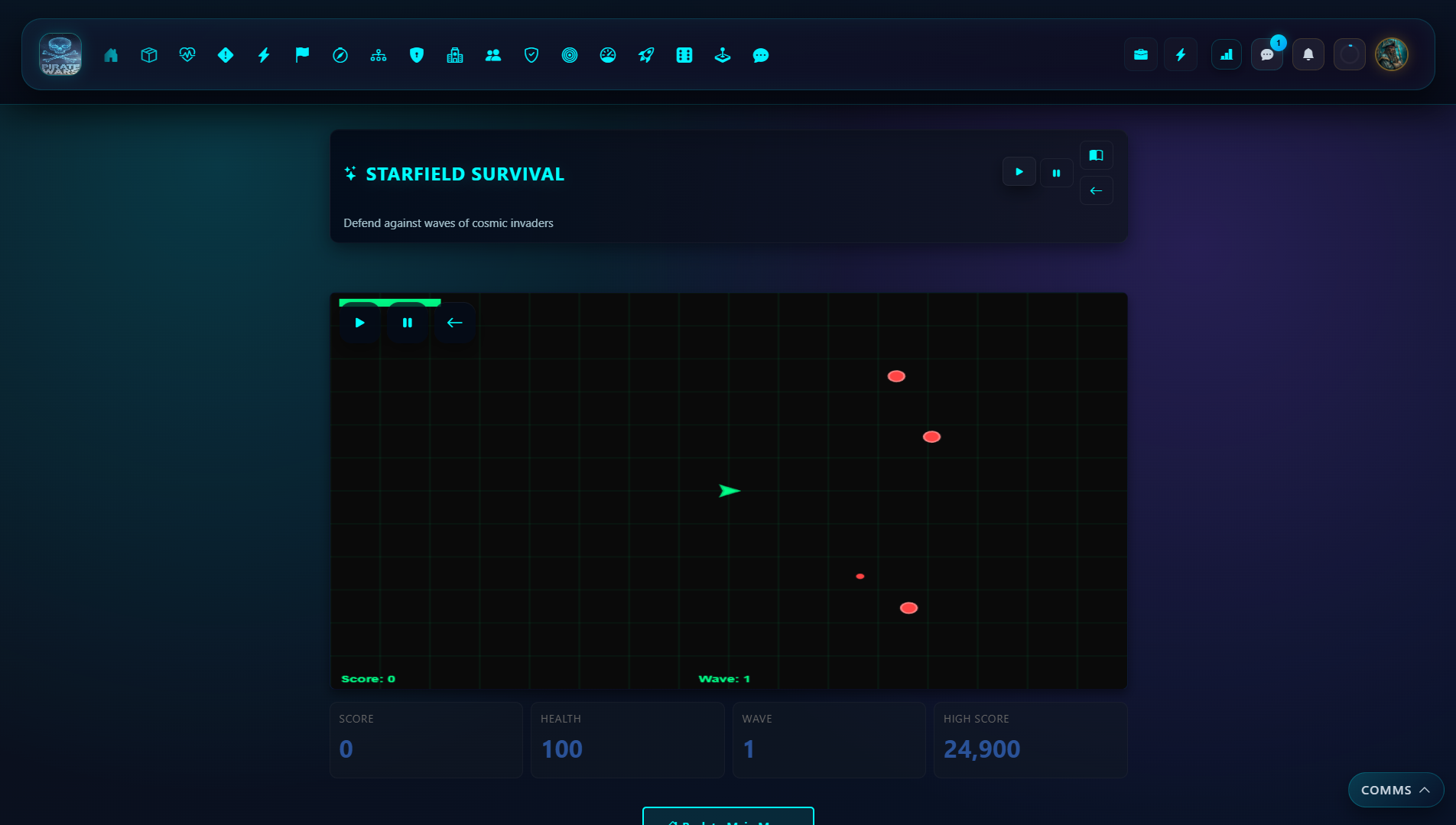Image resolution: width=1456 pixels, height=825 pixels.
Task: Click the flag icon in navigation
Action: [302, 55]
